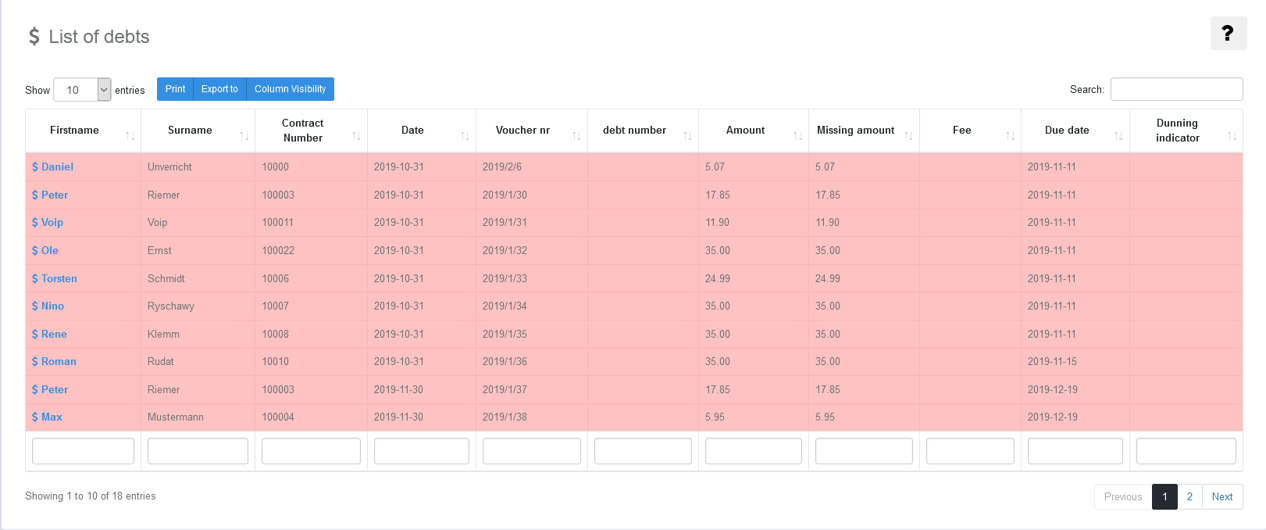The height and width of the screenshot is (530, 1266).
Task: Open debt entry for Daniel
Action: (x=53, y=167)
